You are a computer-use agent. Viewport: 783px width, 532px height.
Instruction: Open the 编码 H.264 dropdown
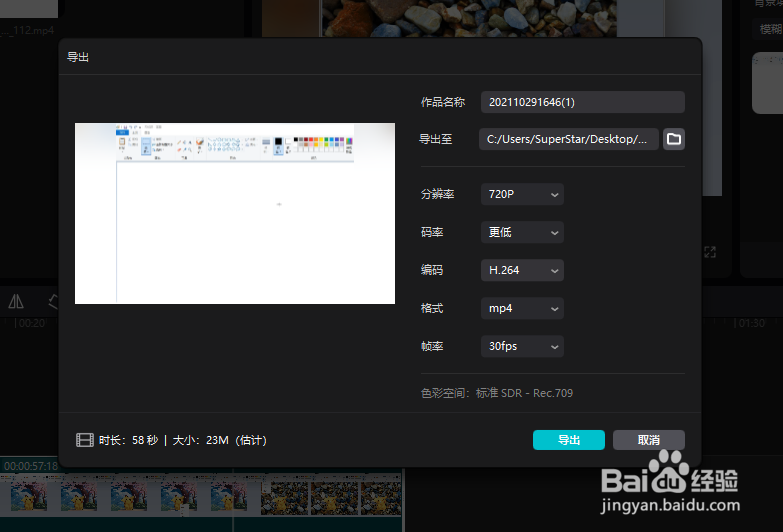(522, 270)
